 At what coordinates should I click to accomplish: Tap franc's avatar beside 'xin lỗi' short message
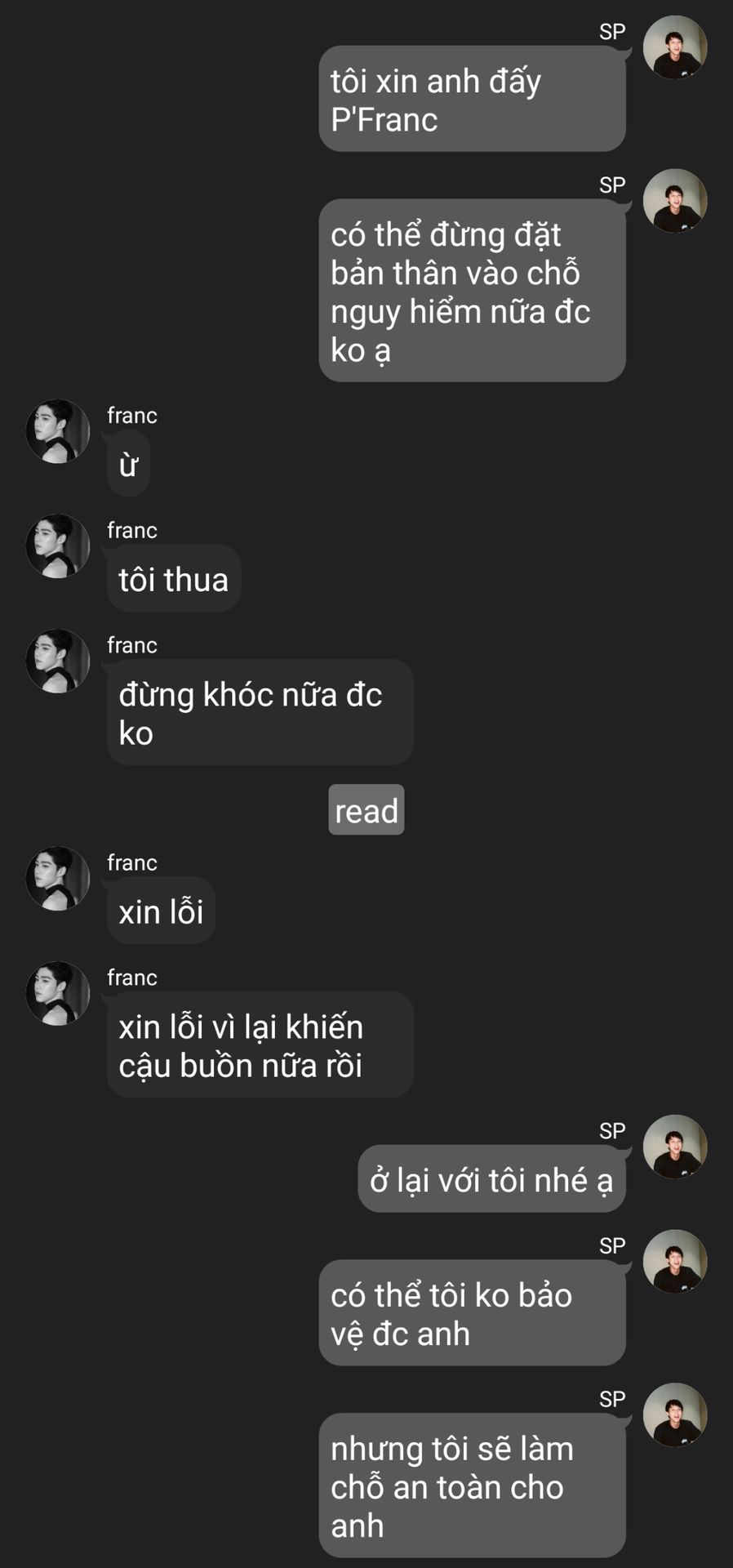(x=58, y=879)
